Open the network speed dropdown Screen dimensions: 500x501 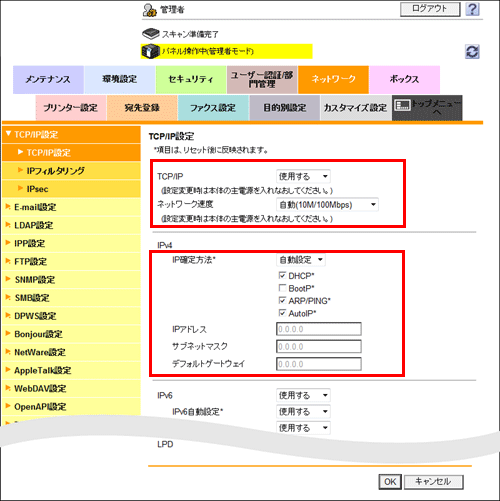click(x=327, y=205)
